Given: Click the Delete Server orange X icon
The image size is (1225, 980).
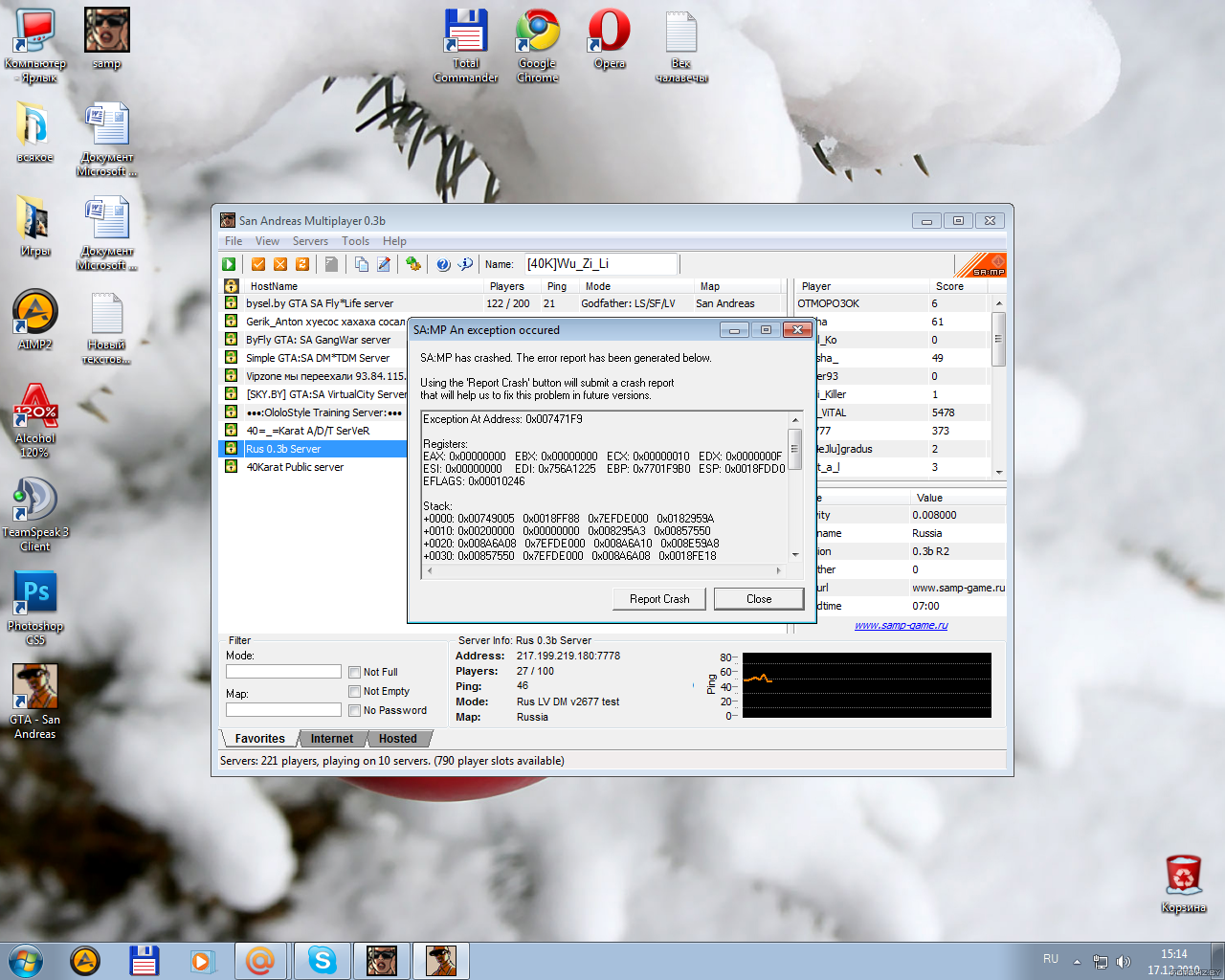Looking at the screenshot, I should tap(280, 264).
